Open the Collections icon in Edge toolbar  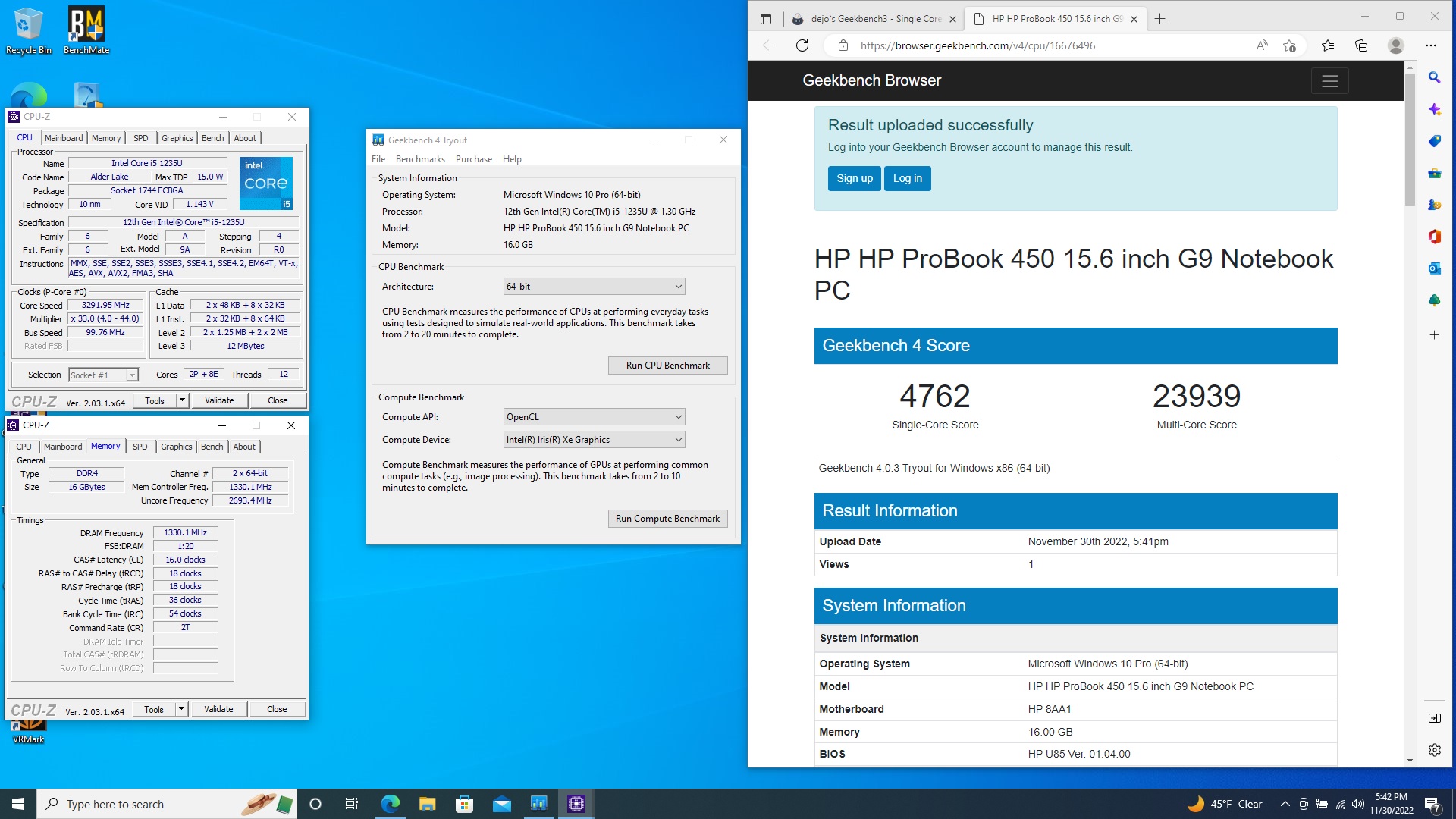click(1361, 45)
